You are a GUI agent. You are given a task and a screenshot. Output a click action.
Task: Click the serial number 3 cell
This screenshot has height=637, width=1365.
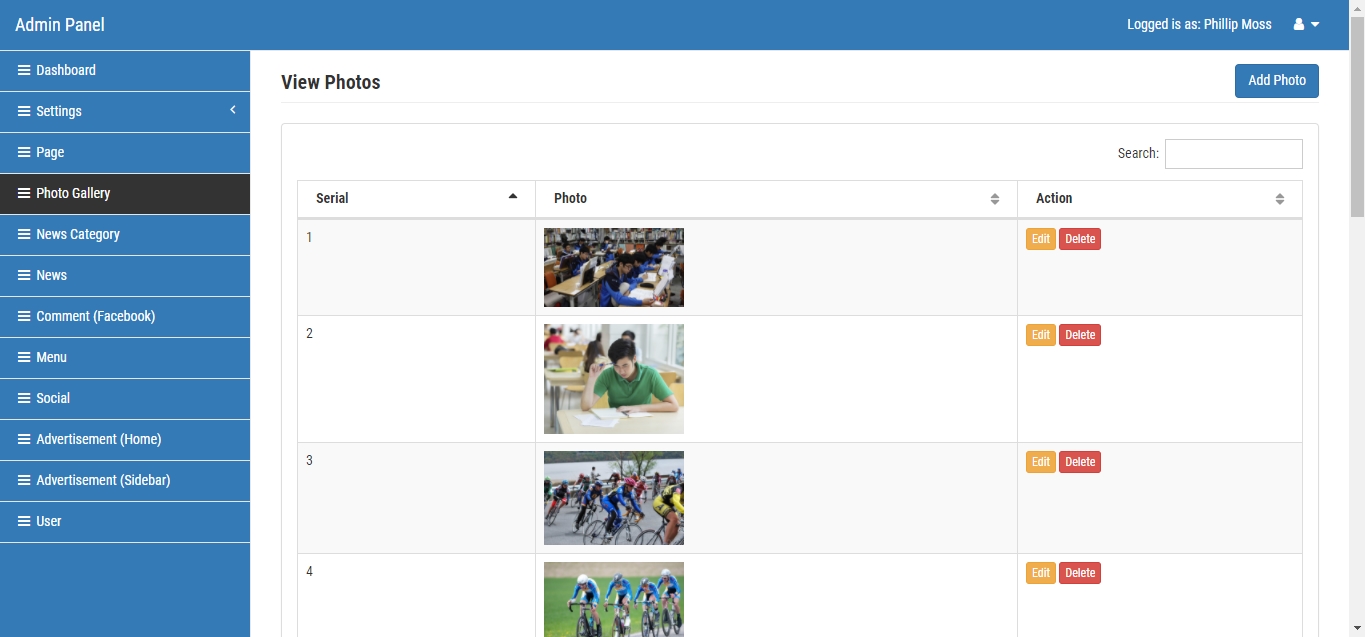point(416,498)
